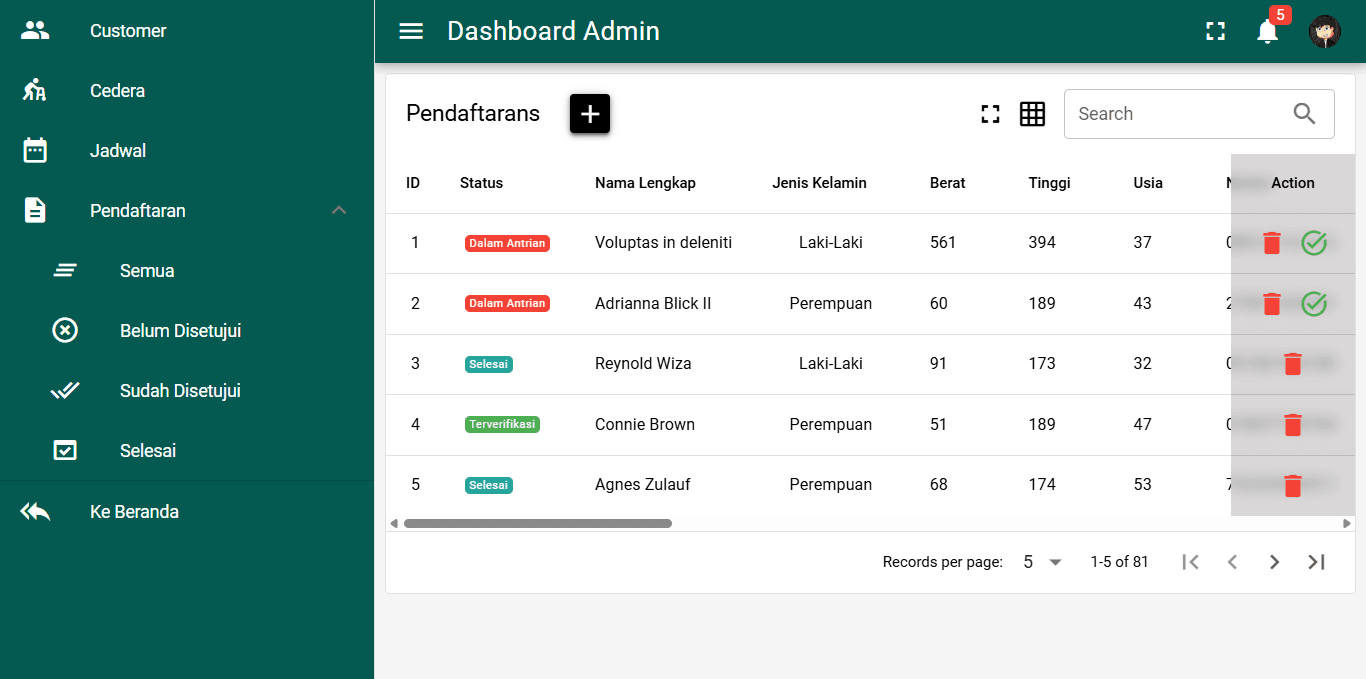Click the scrollbar right arrow
Image resolution: width=1366 pixels, height=679 pixels.
[x=1347, y=523]
